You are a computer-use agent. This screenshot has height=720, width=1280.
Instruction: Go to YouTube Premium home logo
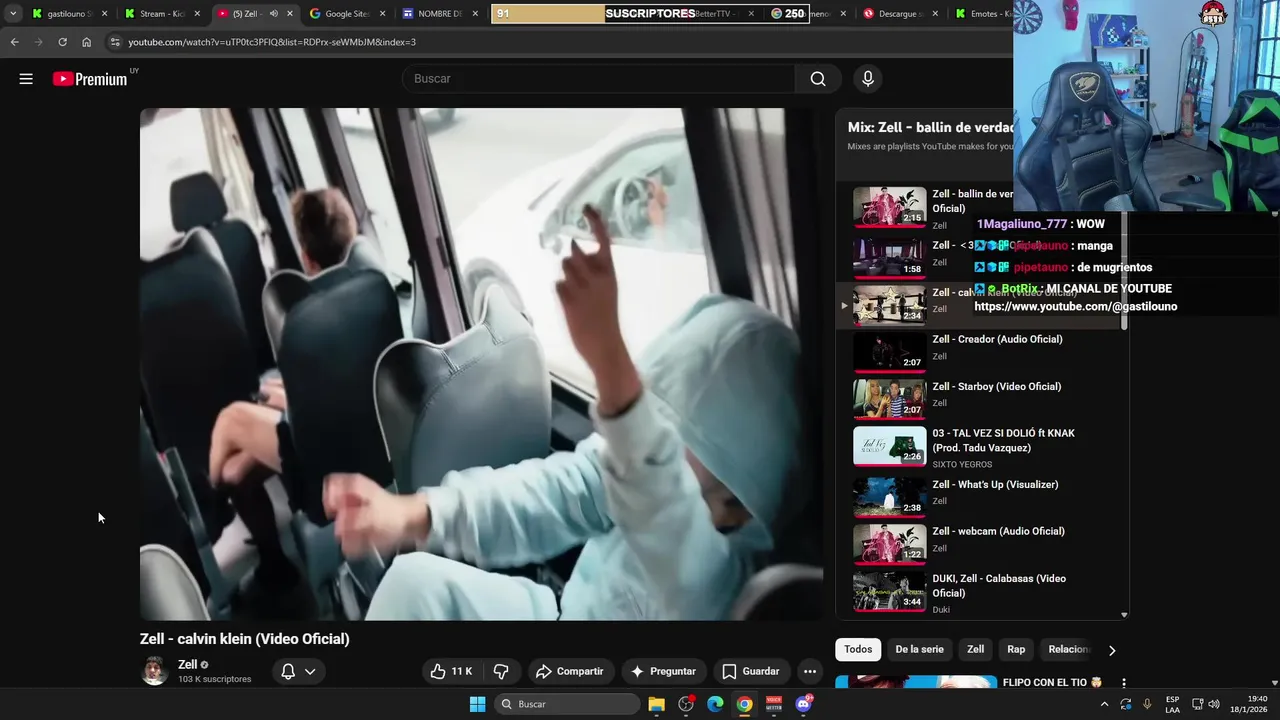pos(90,79)
